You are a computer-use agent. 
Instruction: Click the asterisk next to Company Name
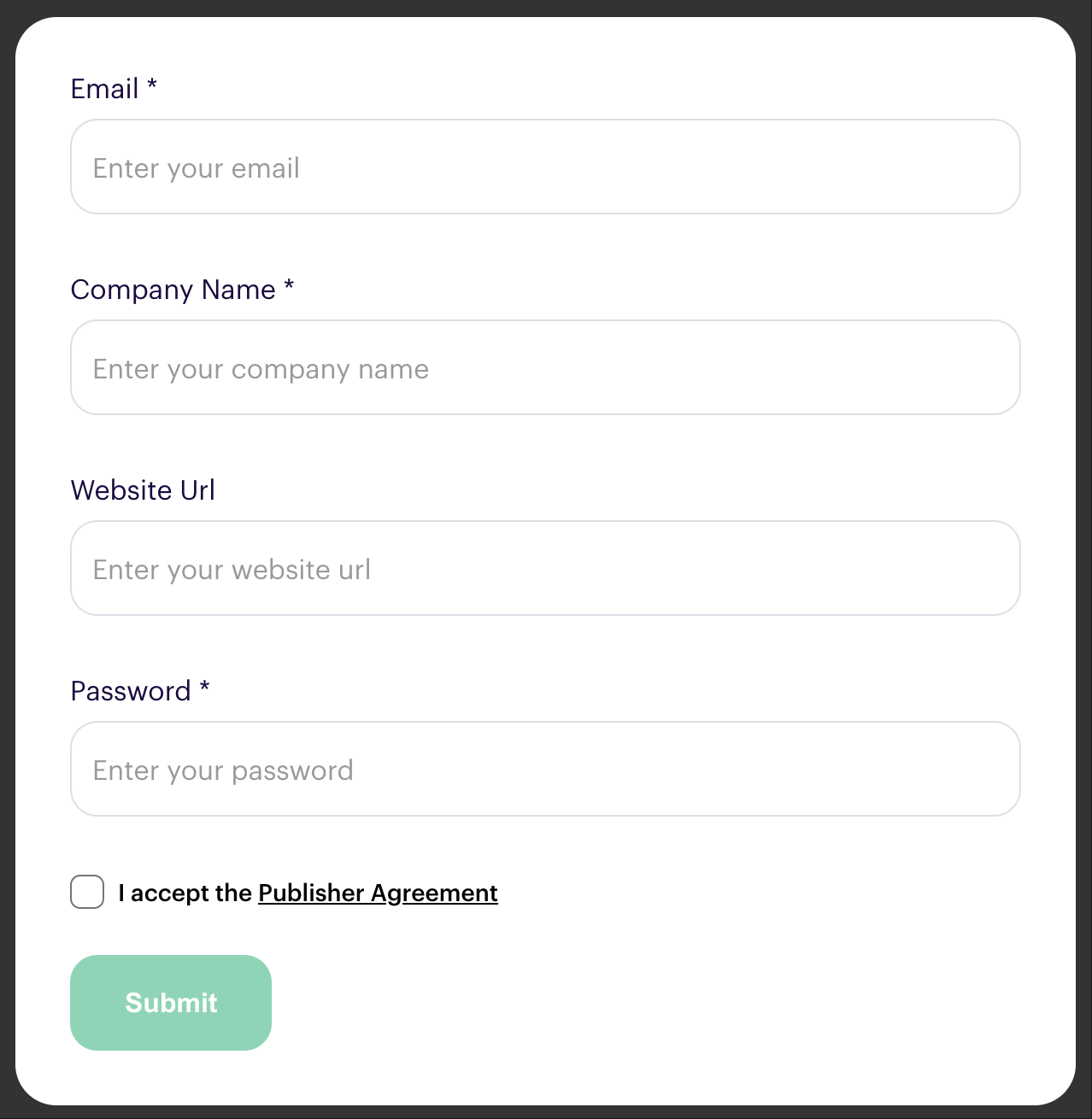pos(289,285)
